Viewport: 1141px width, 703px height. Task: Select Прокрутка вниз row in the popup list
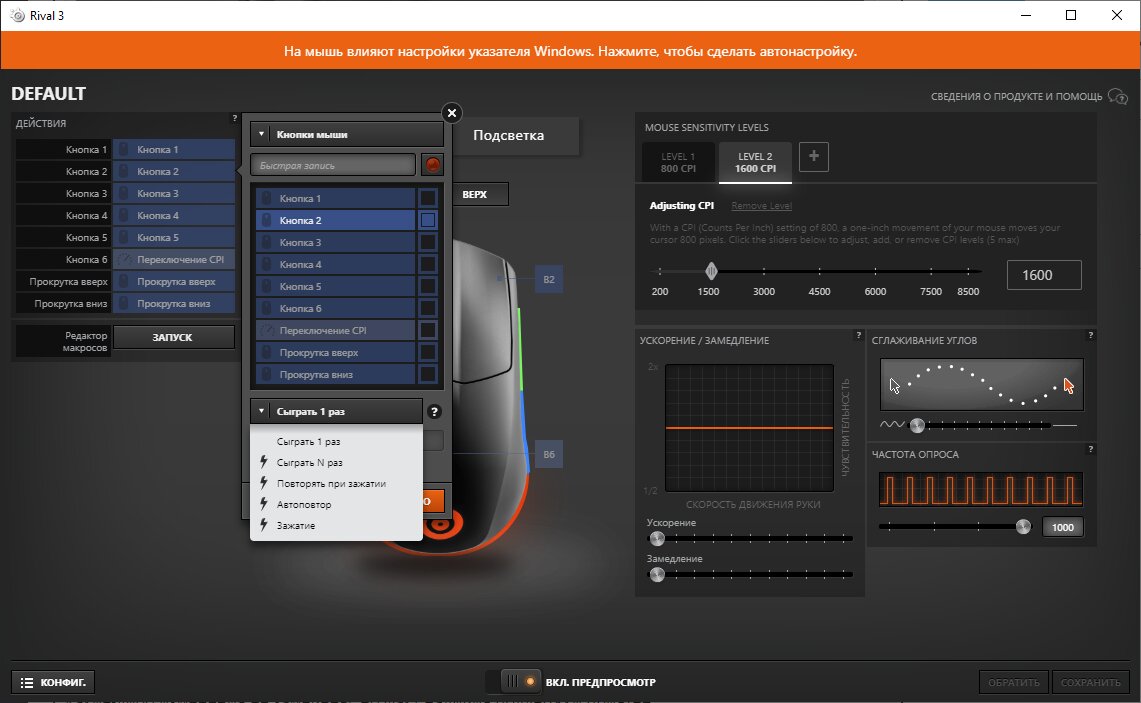point(336,375)
